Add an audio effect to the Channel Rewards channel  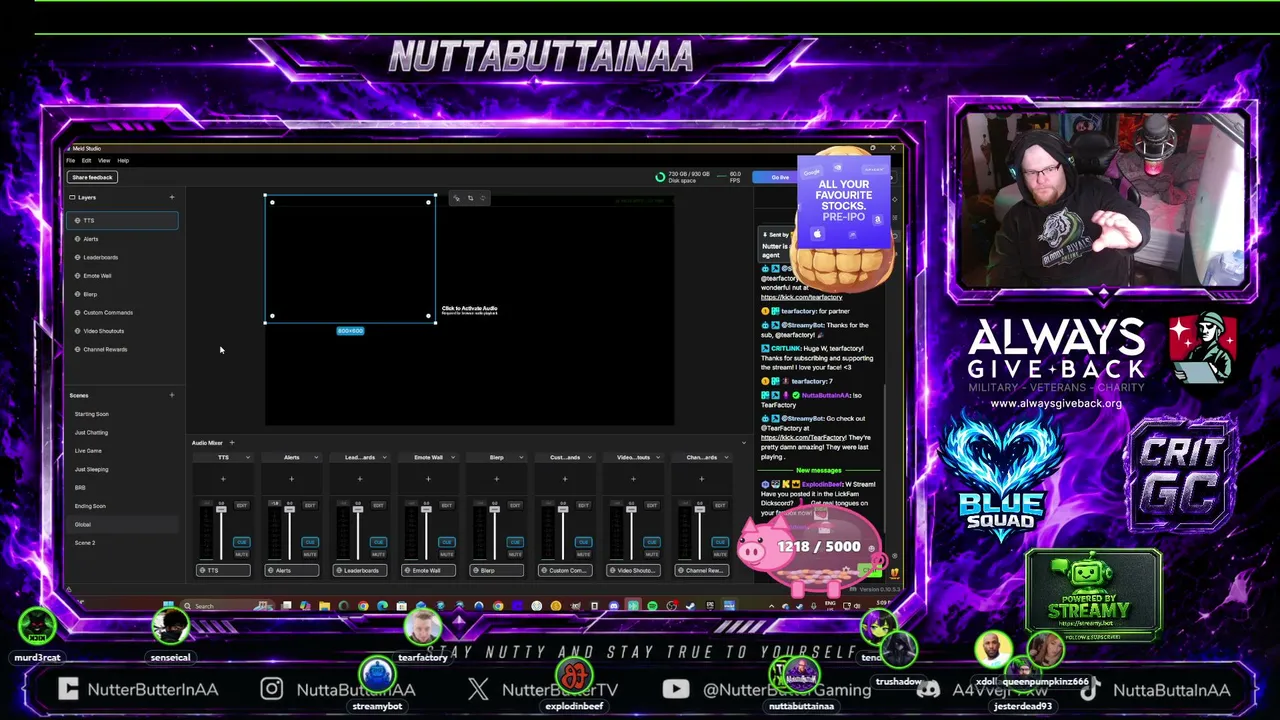click(701, 479)
